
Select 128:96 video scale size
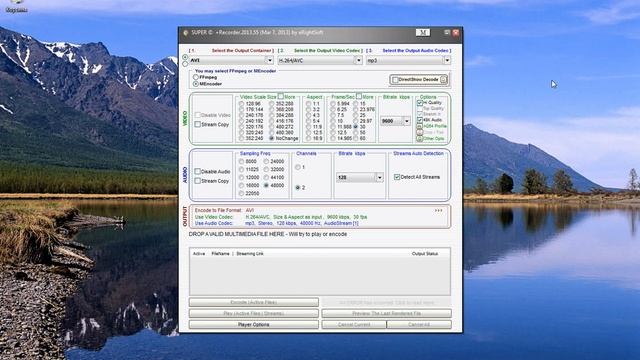pos(242,104)
